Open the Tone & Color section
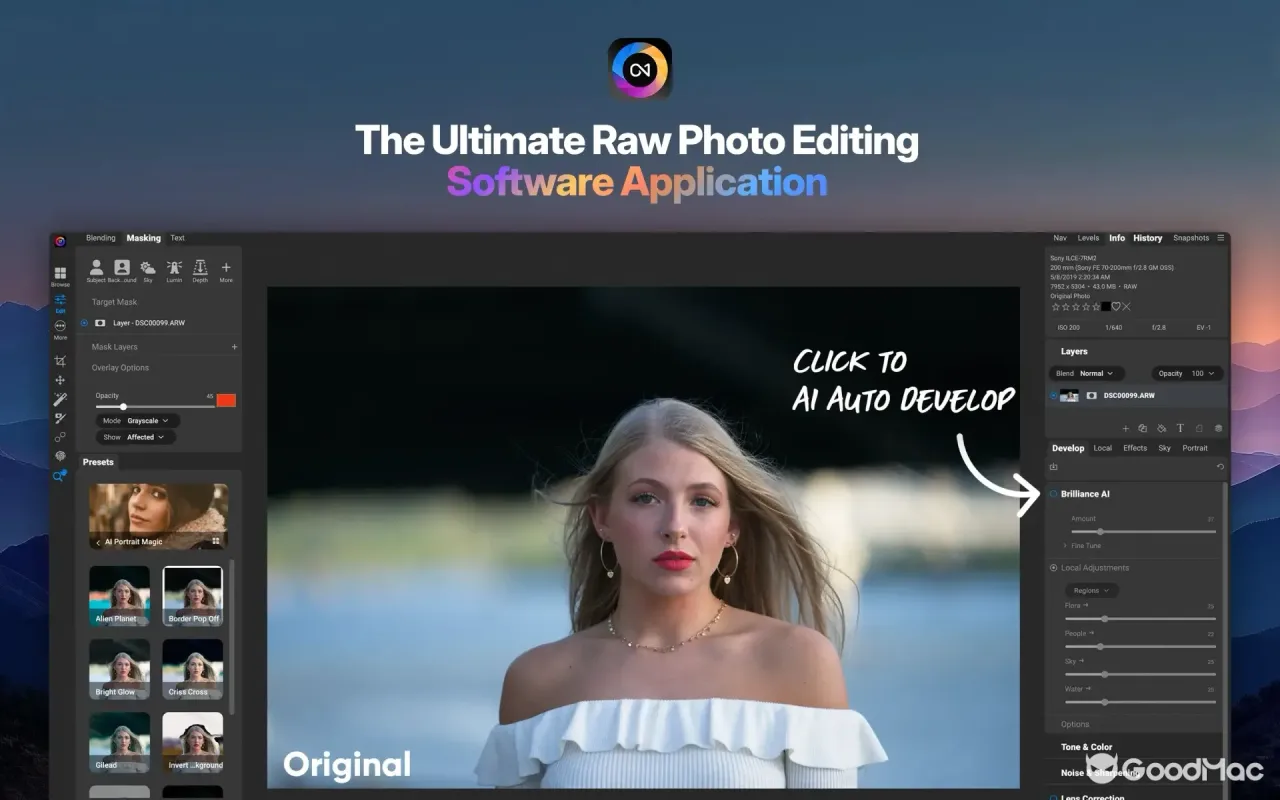The height and width of the screenshot is (800, 1280). click(1086, 747)
